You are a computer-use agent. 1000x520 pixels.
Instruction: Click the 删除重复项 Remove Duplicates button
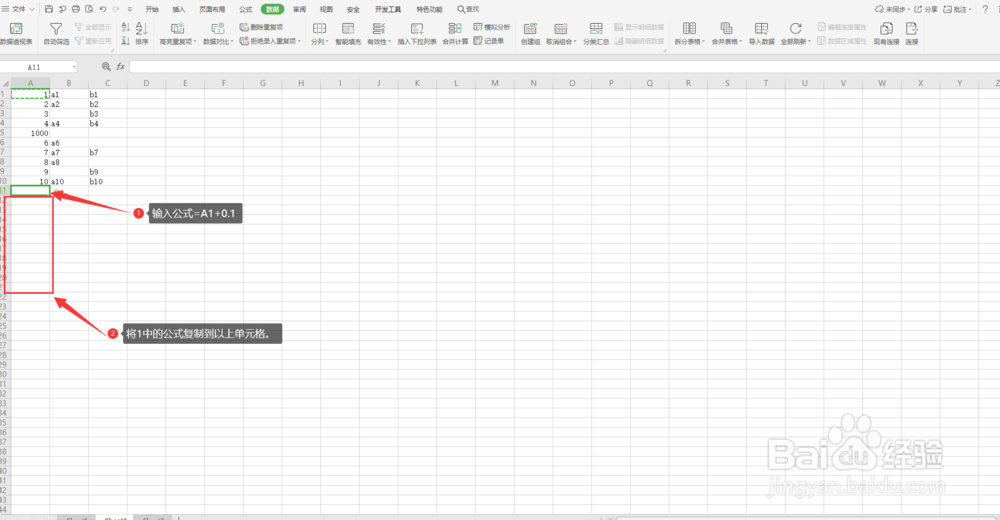[261, 27]
